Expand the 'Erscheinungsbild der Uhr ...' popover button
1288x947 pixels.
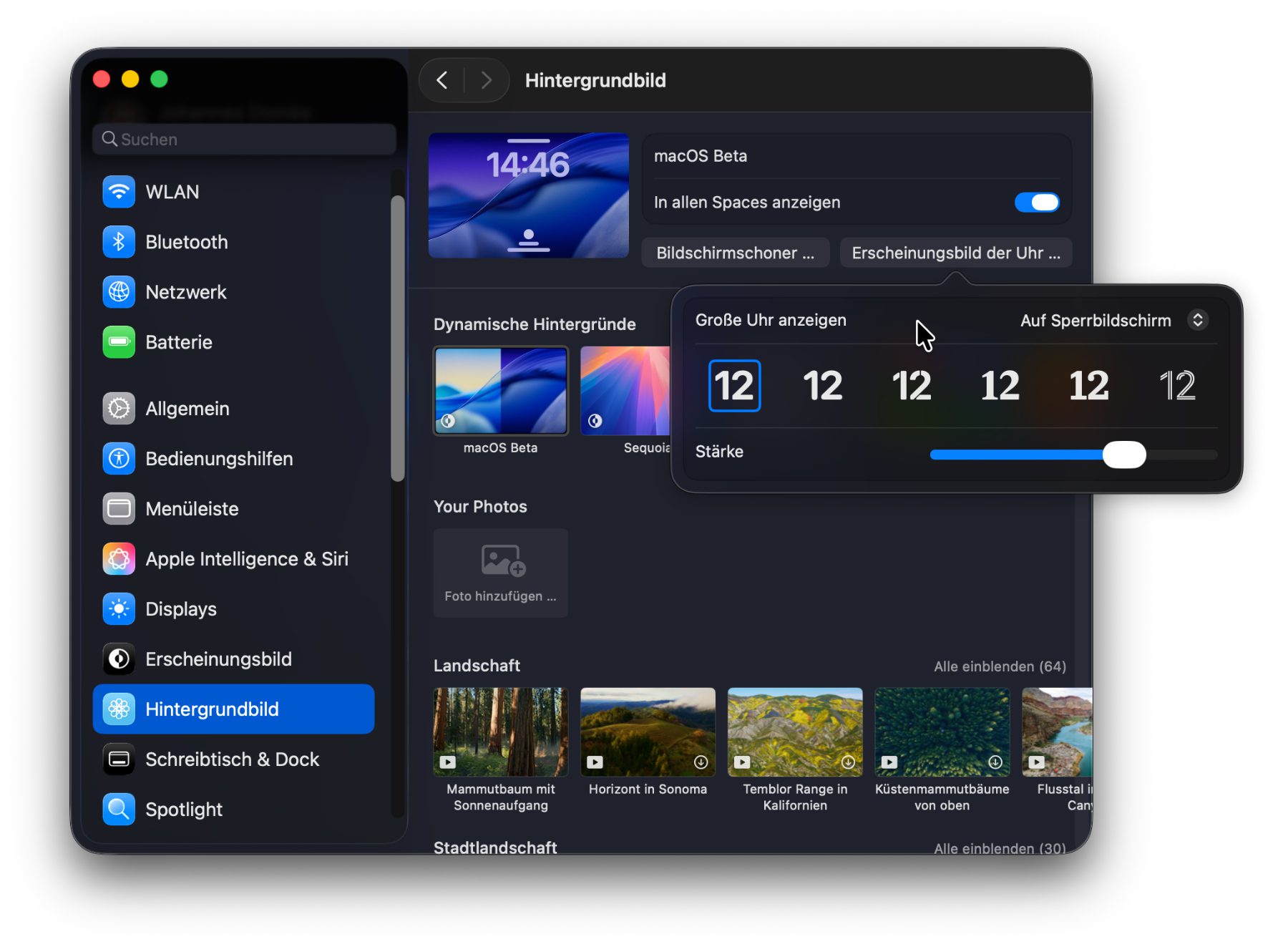[955, 253]
